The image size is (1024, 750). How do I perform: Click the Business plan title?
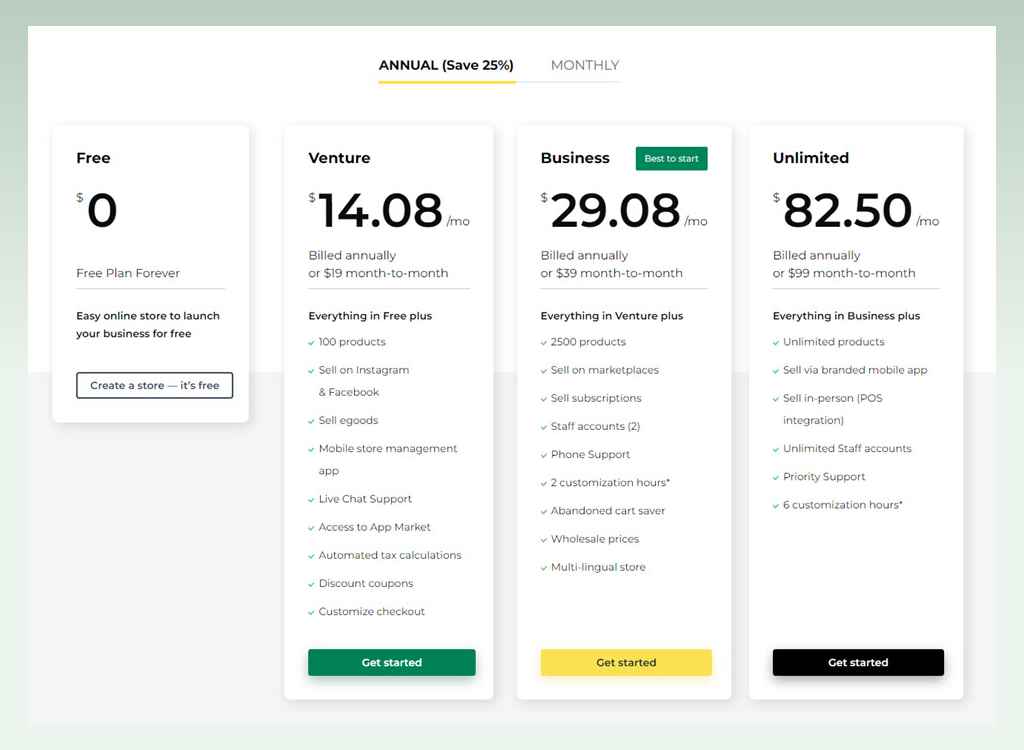point(575,158)
